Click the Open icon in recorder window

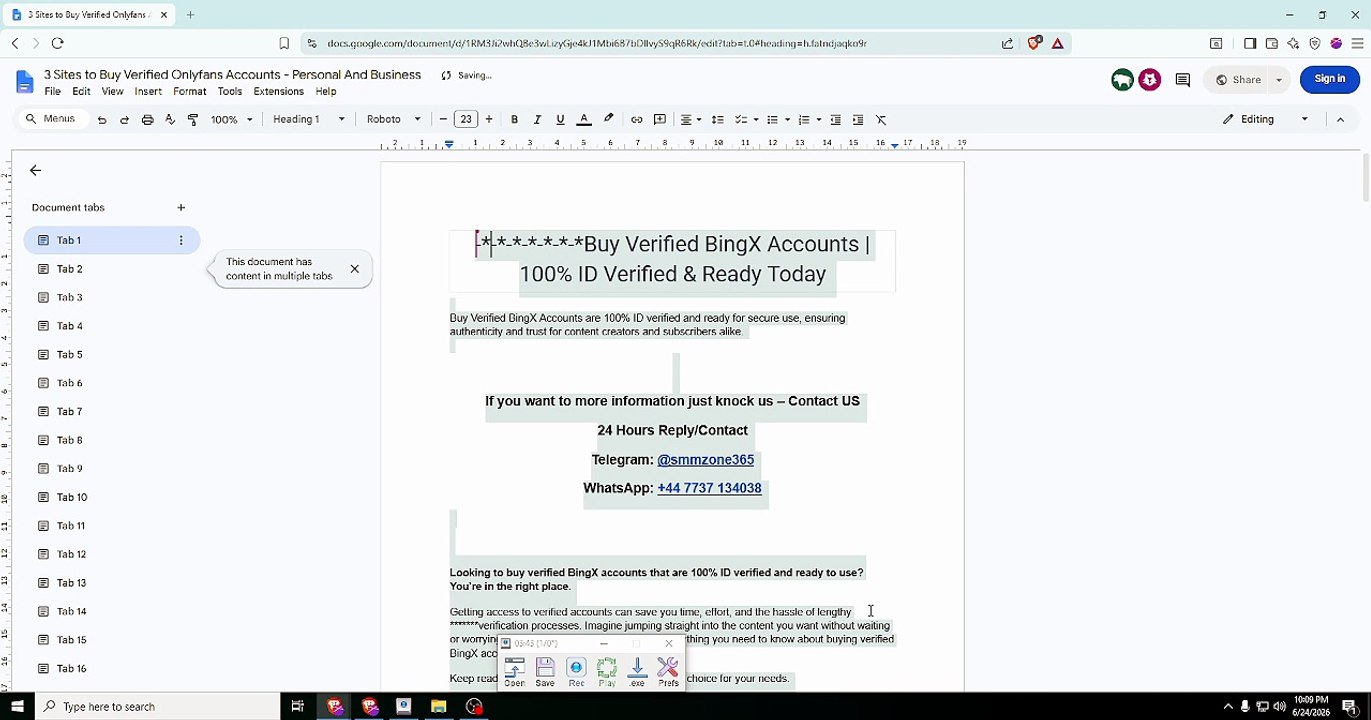tap(514, 672)
